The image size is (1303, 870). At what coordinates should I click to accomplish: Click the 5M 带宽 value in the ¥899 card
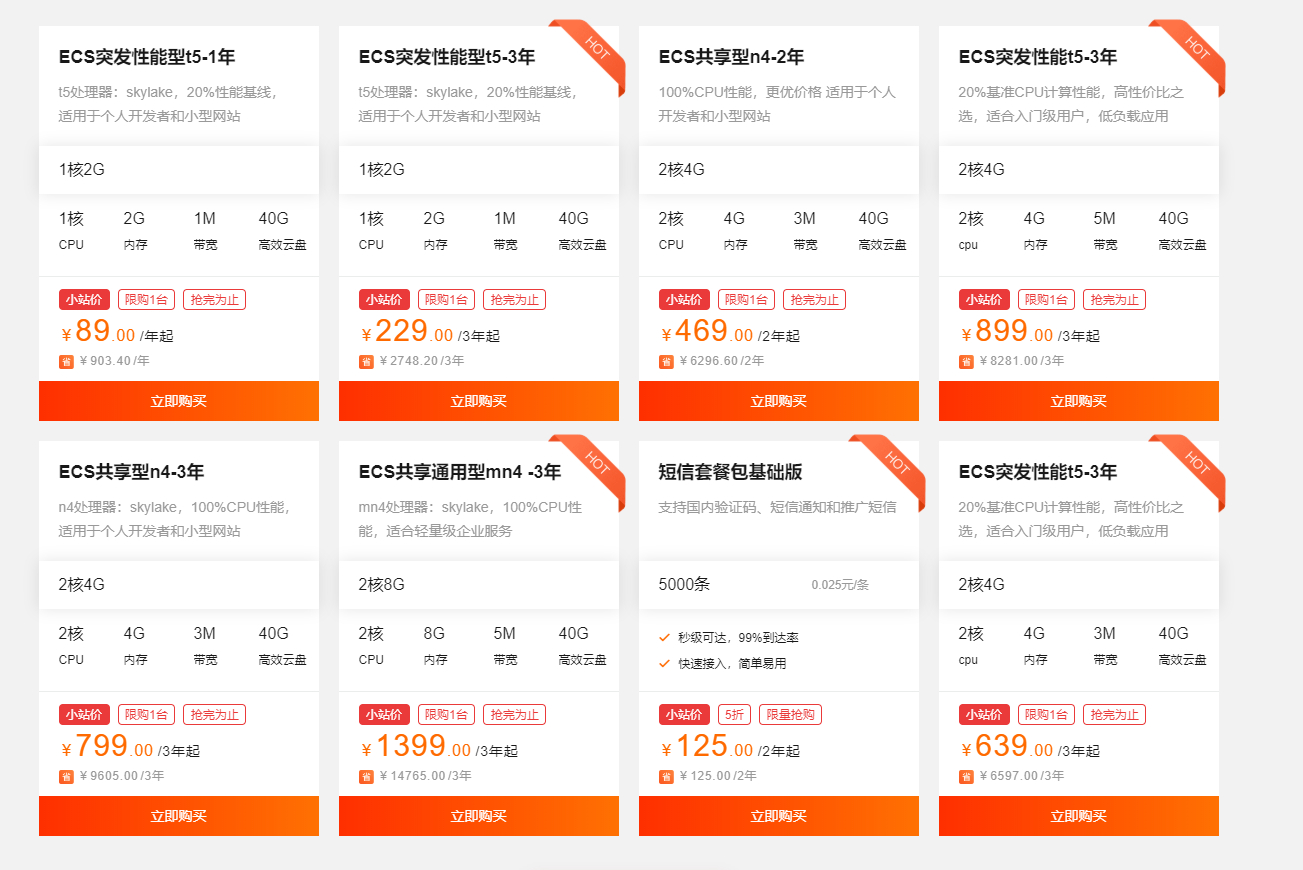pyautogui.click(x=1104, y=218)
